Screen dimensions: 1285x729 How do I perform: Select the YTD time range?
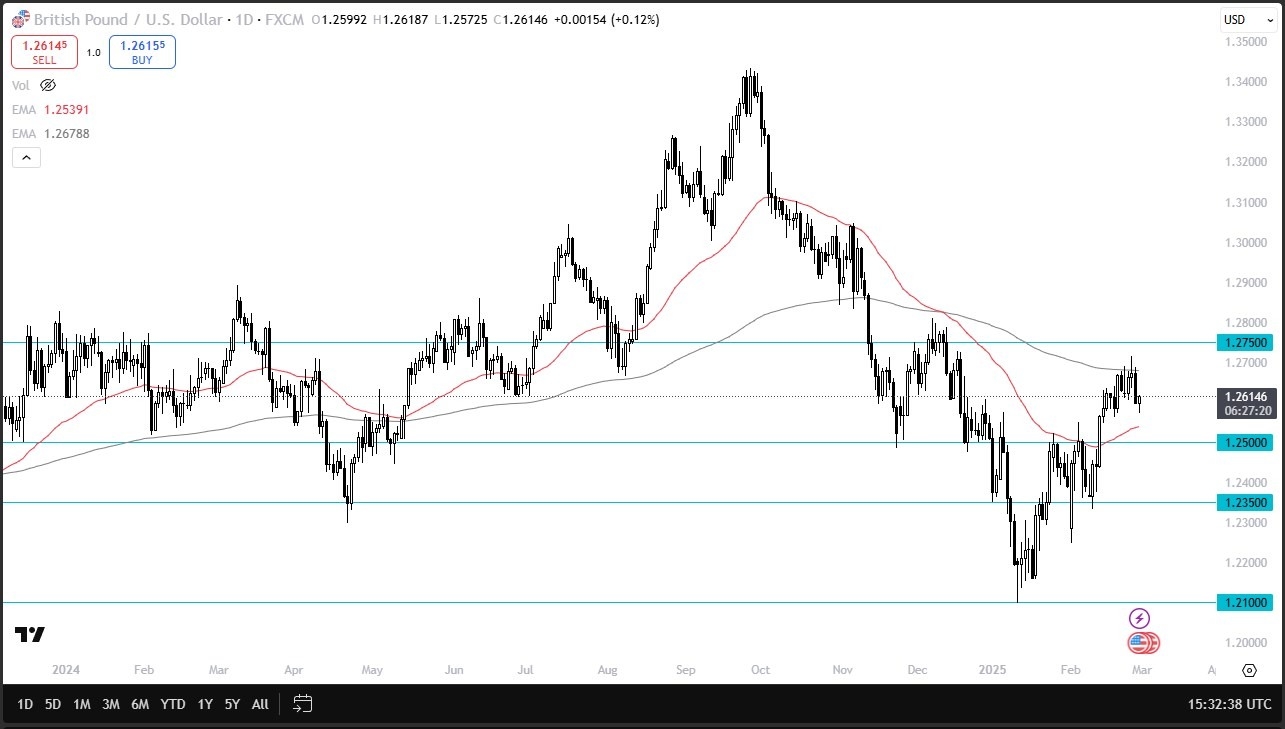click(173, 704)
